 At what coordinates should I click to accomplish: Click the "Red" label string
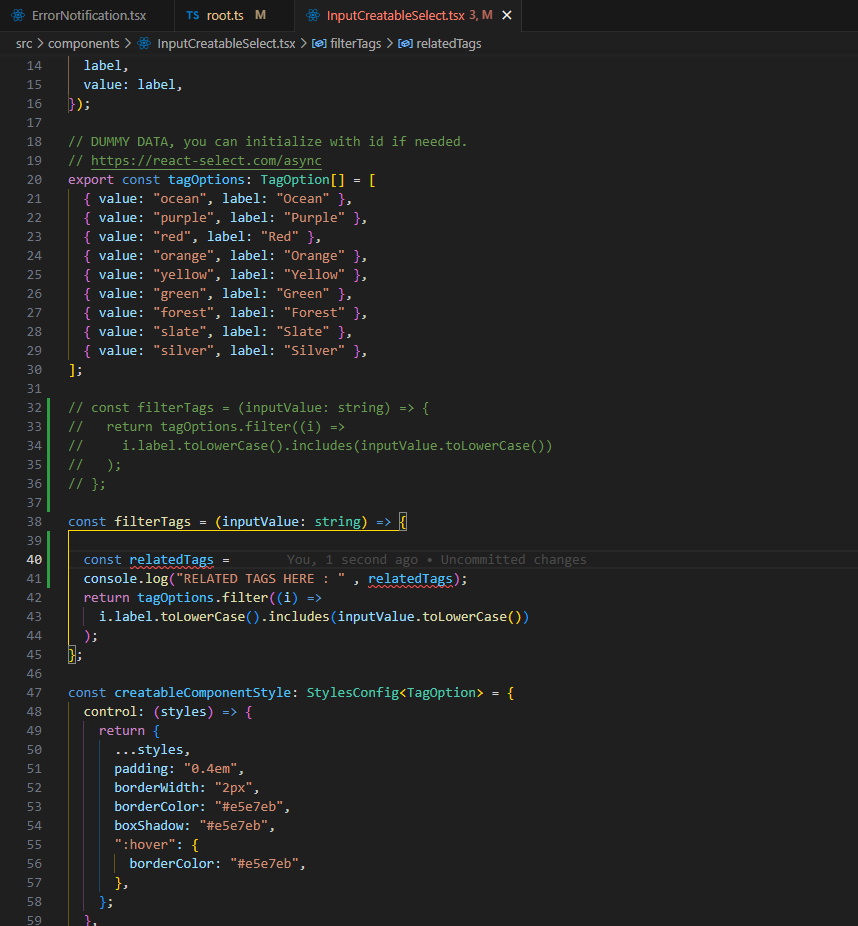(x=279, y=237)
